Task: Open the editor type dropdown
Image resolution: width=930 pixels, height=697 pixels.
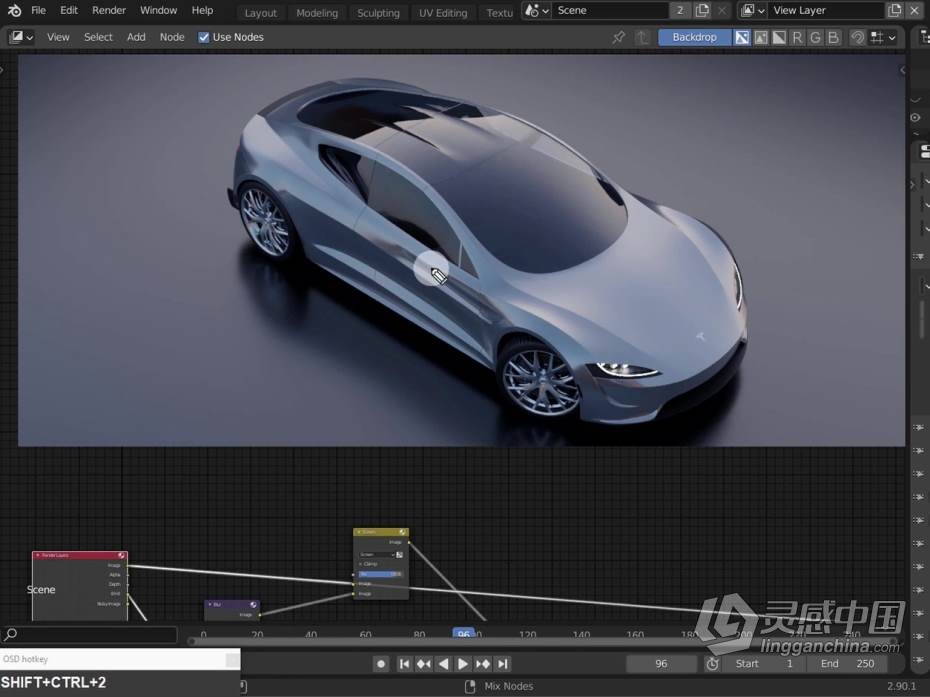Action: pos(20,37)
